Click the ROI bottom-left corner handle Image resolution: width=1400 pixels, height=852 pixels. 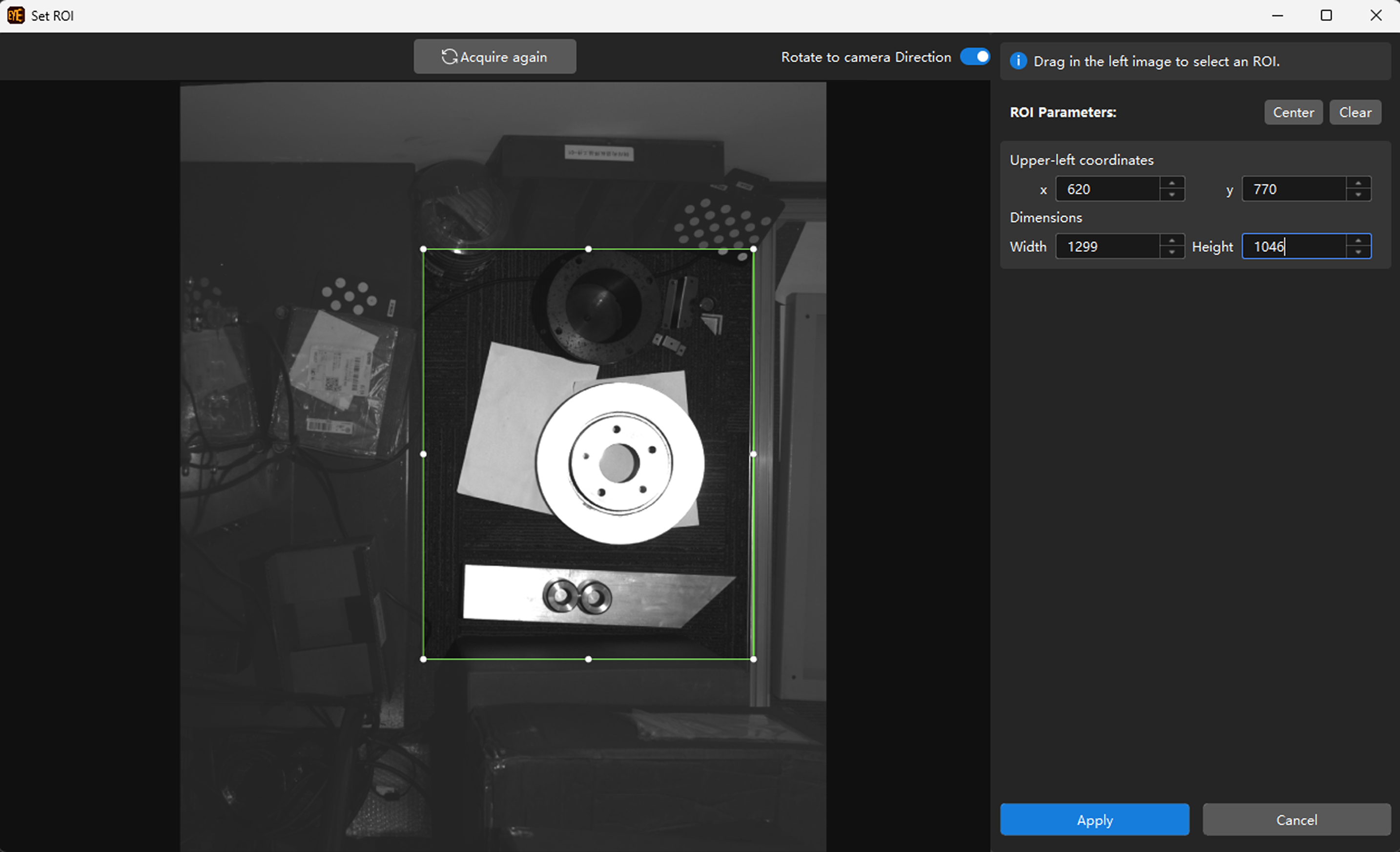[423, 659]
